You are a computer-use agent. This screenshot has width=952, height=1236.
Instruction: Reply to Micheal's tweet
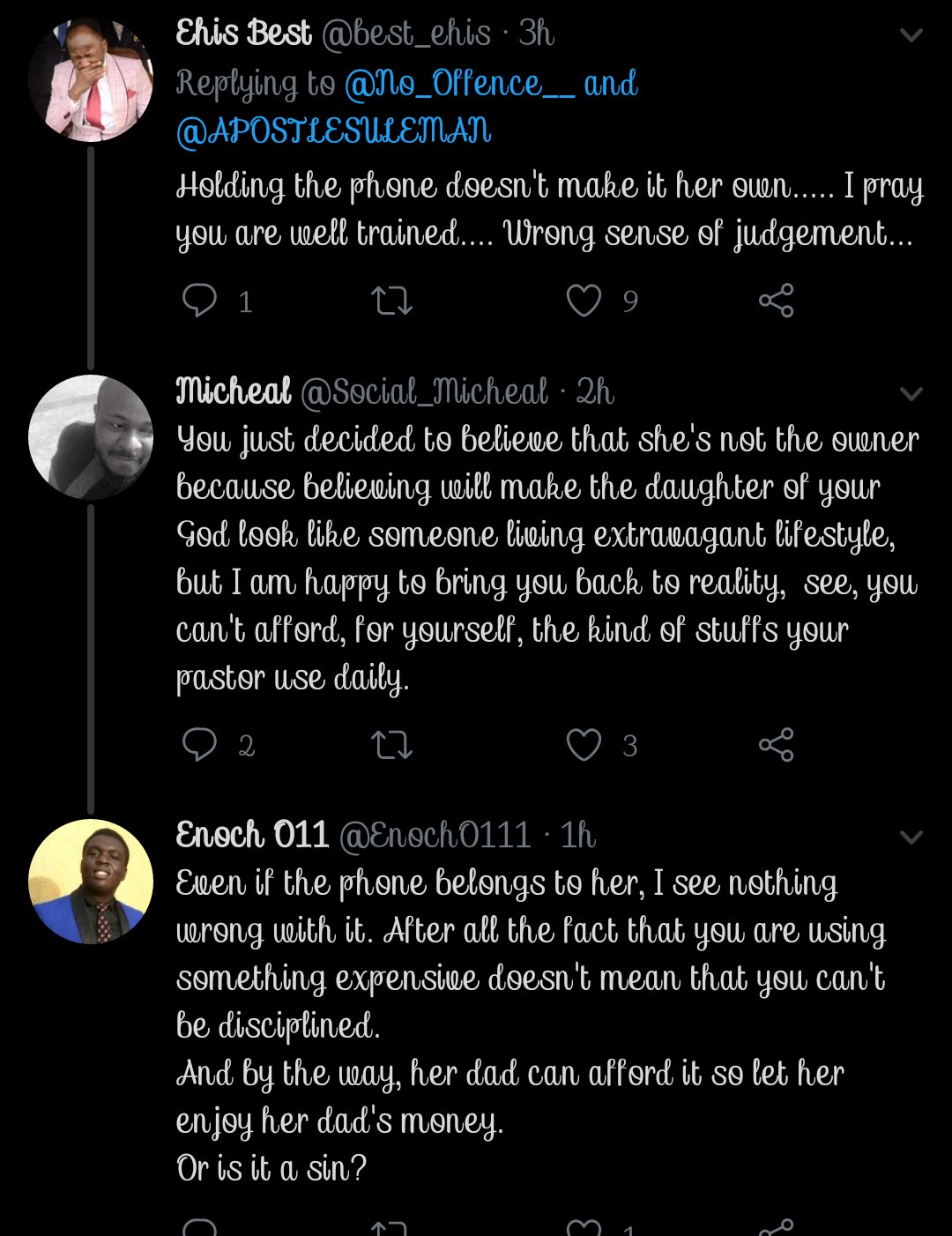click(x=199, y=745)
